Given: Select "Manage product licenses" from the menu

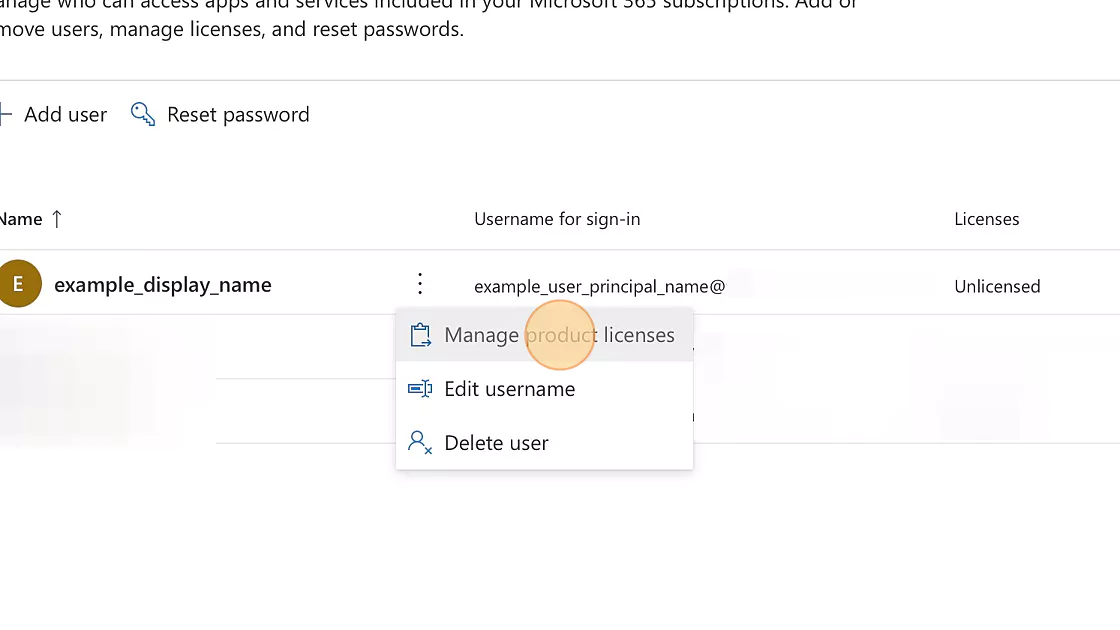Looking at the screenshot, I should [559, 334].
